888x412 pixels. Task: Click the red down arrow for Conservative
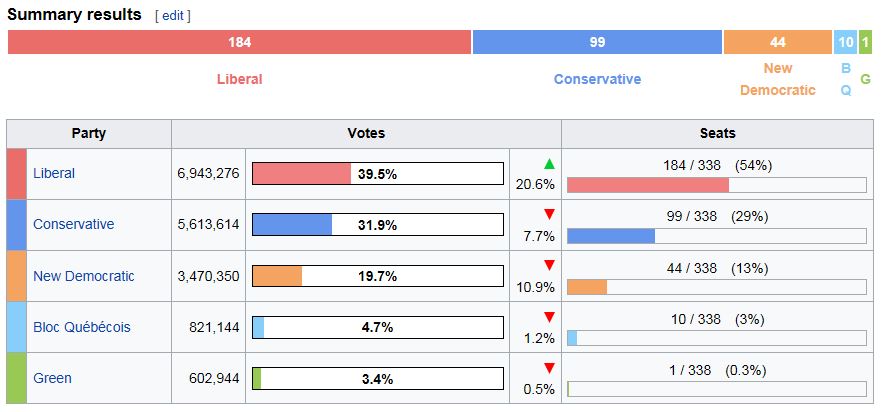(548, 214)
